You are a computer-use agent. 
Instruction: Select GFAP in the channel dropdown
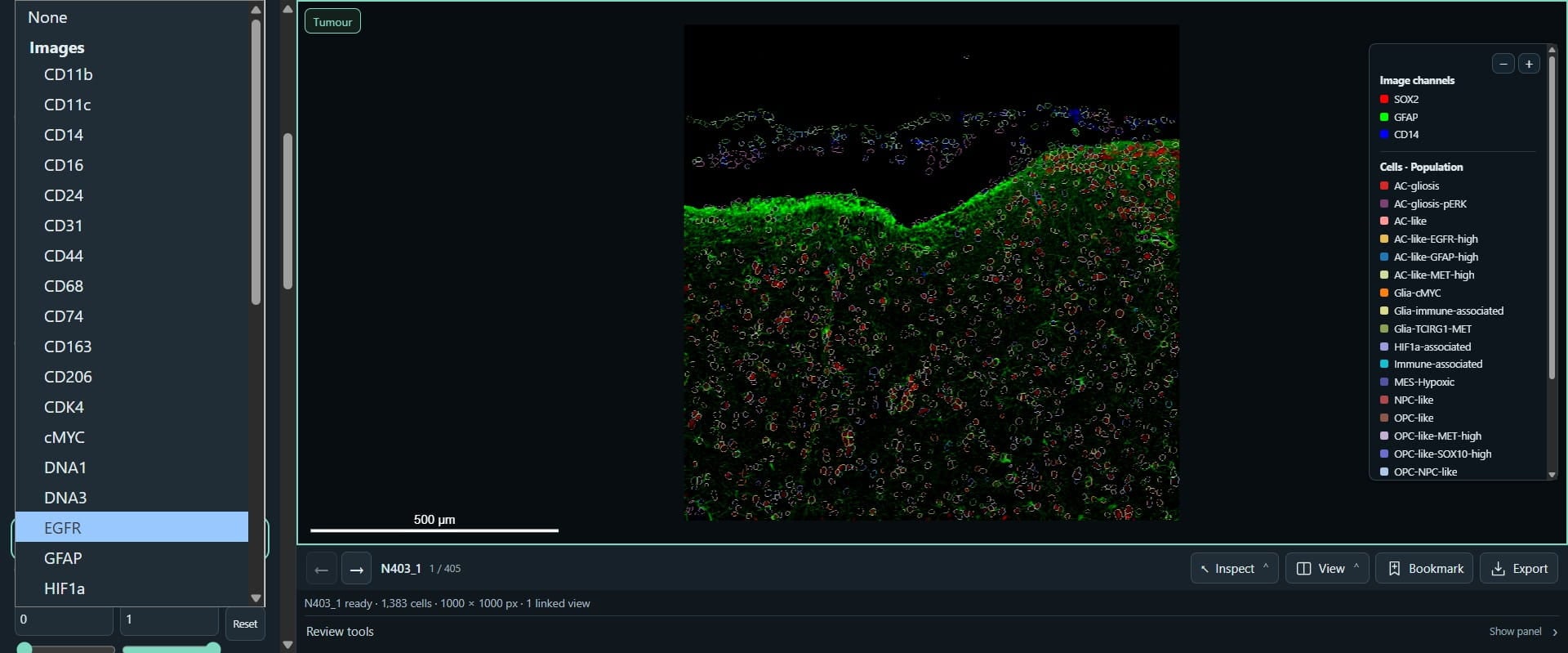pyautogui.click(x=131, y=558)
